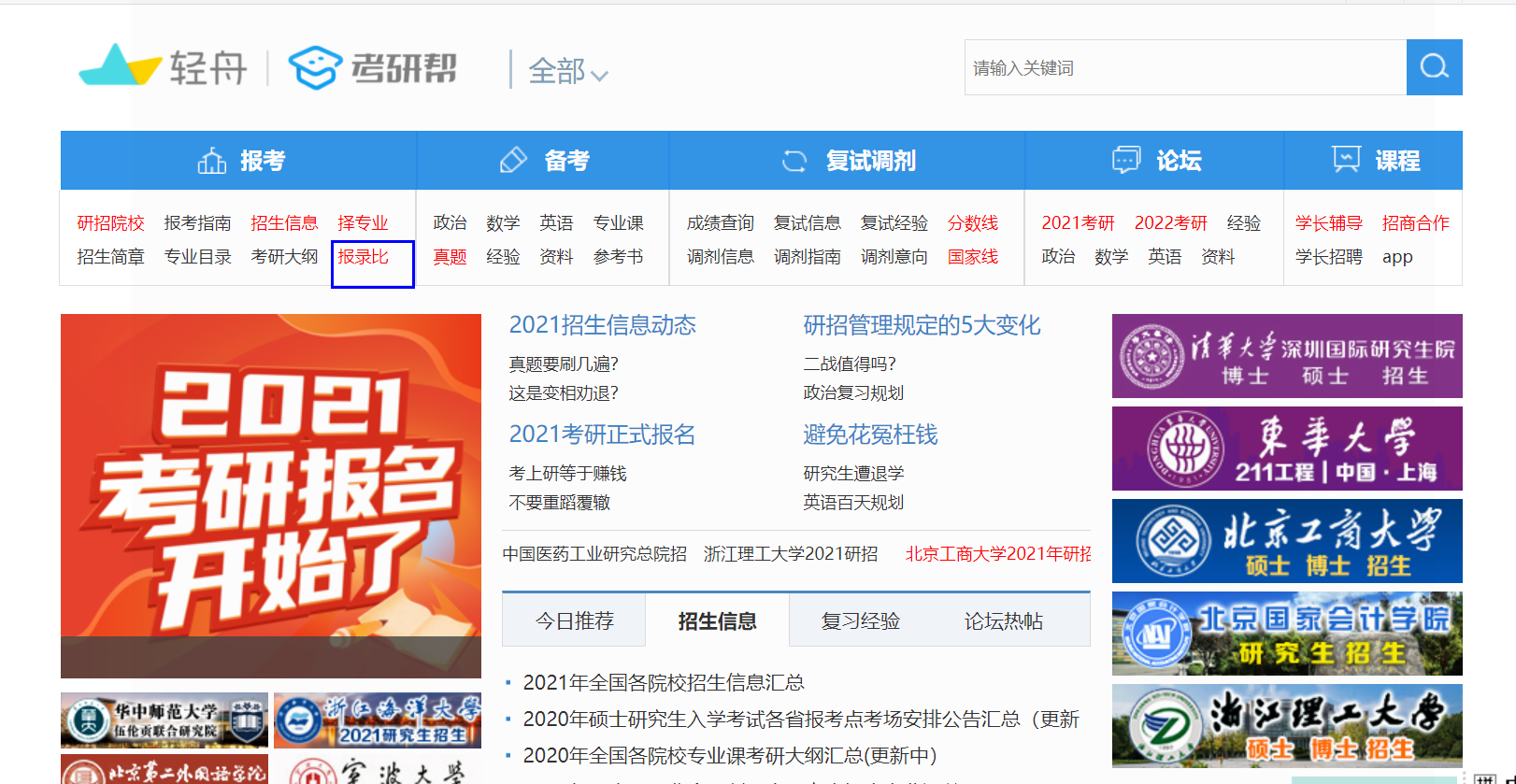This screenshot has width=1516, height=784.
Task: Open the 全部 category dropdown
Action: coord(567,71)
